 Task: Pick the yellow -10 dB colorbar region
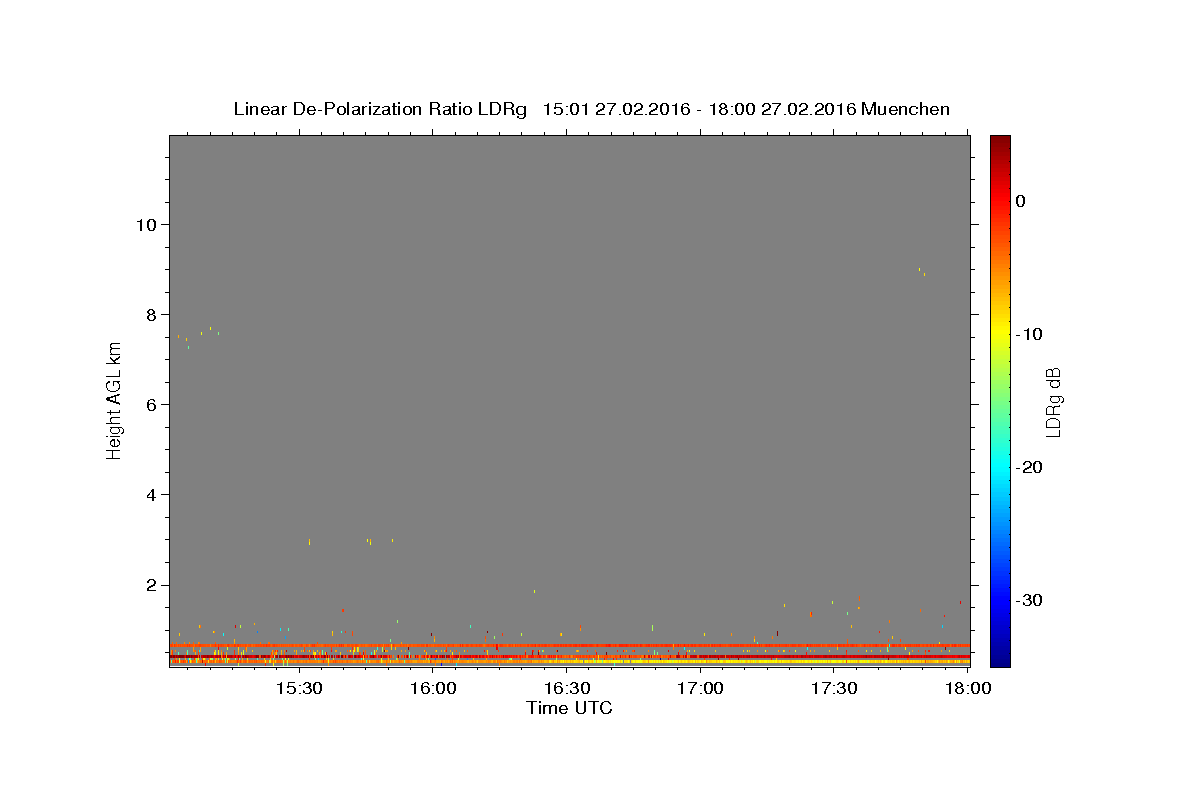1000,334
